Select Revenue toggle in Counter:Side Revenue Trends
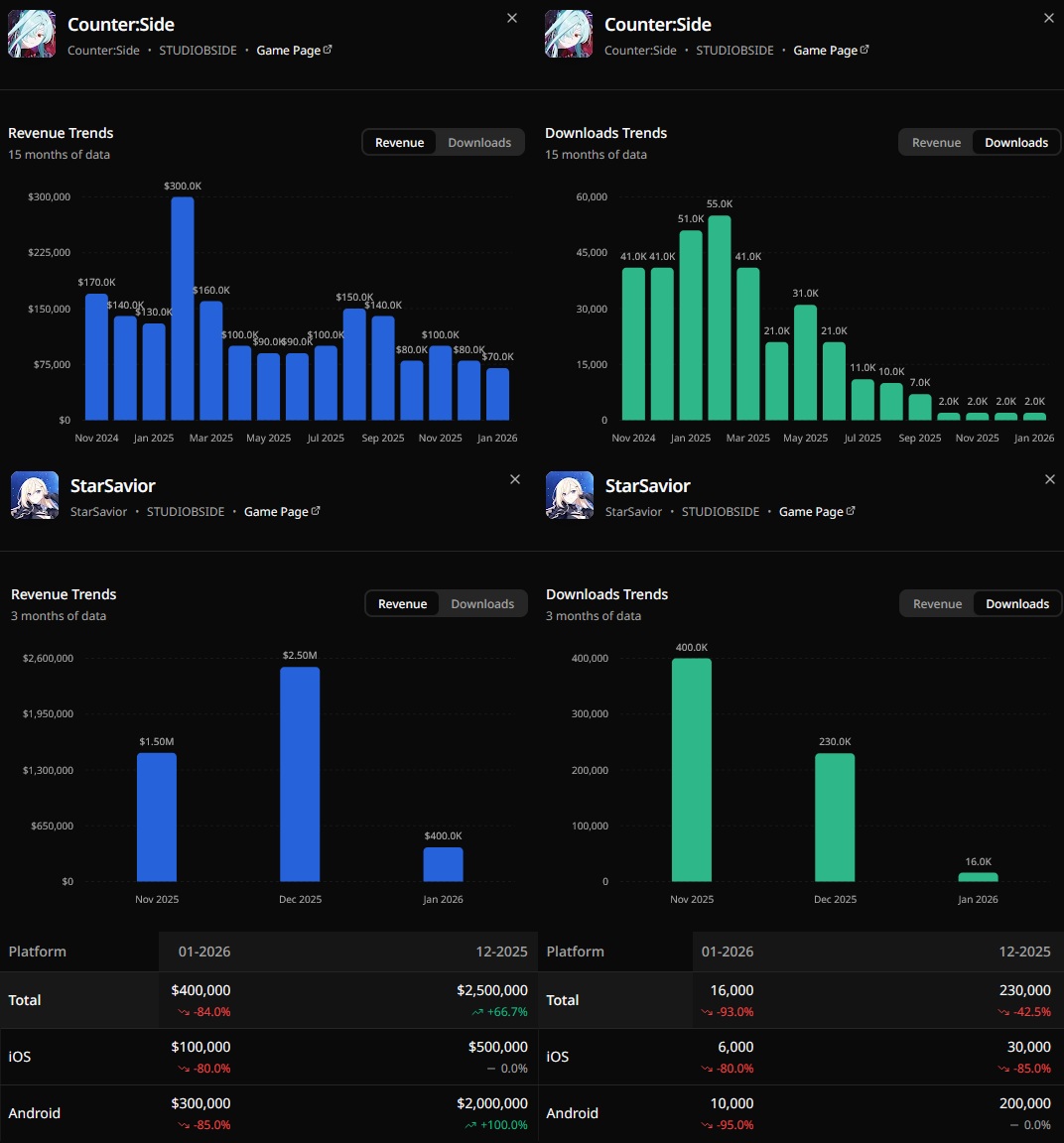This screenshot has width=1064, height=1143. [x=400, y=143]
